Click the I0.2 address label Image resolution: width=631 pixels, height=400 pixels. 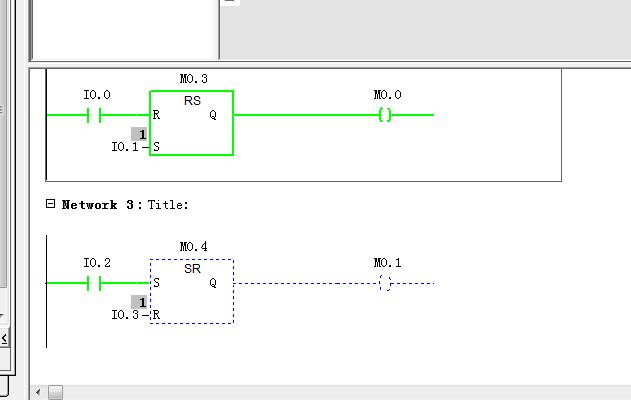coord(97,263)
